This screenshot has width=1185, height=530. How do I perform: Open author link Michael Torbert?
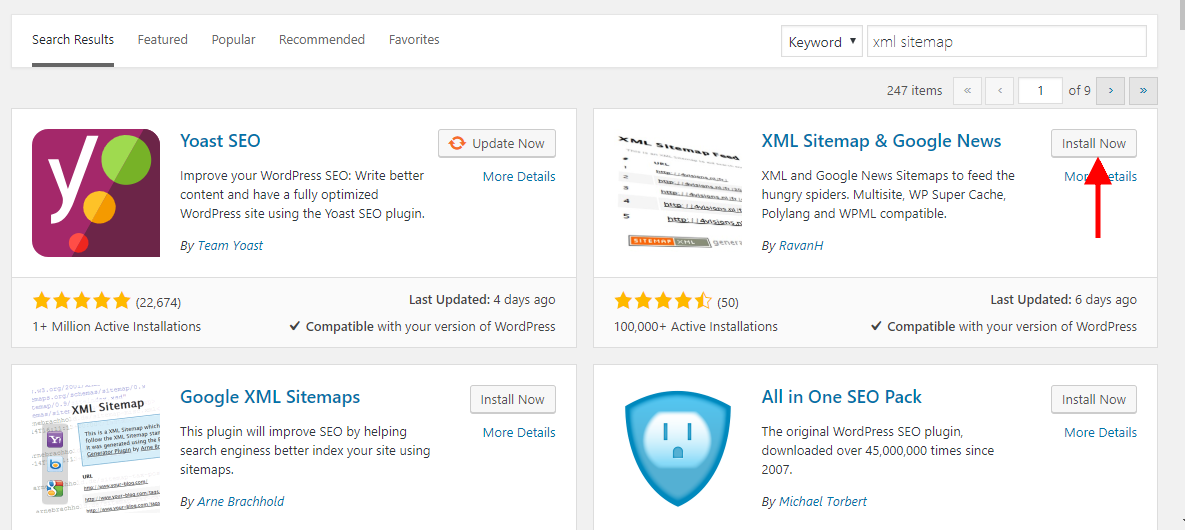click(x=823, y=502)
